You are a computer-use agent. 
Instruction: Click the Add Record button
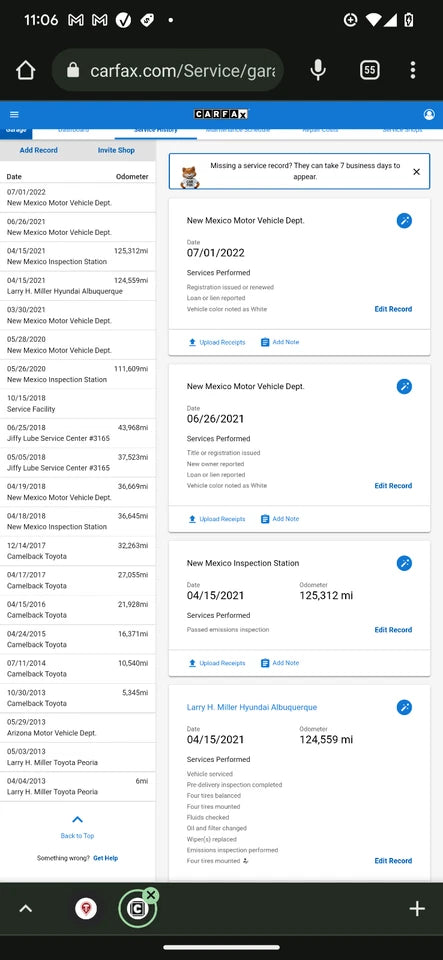[x=39, y=150]
